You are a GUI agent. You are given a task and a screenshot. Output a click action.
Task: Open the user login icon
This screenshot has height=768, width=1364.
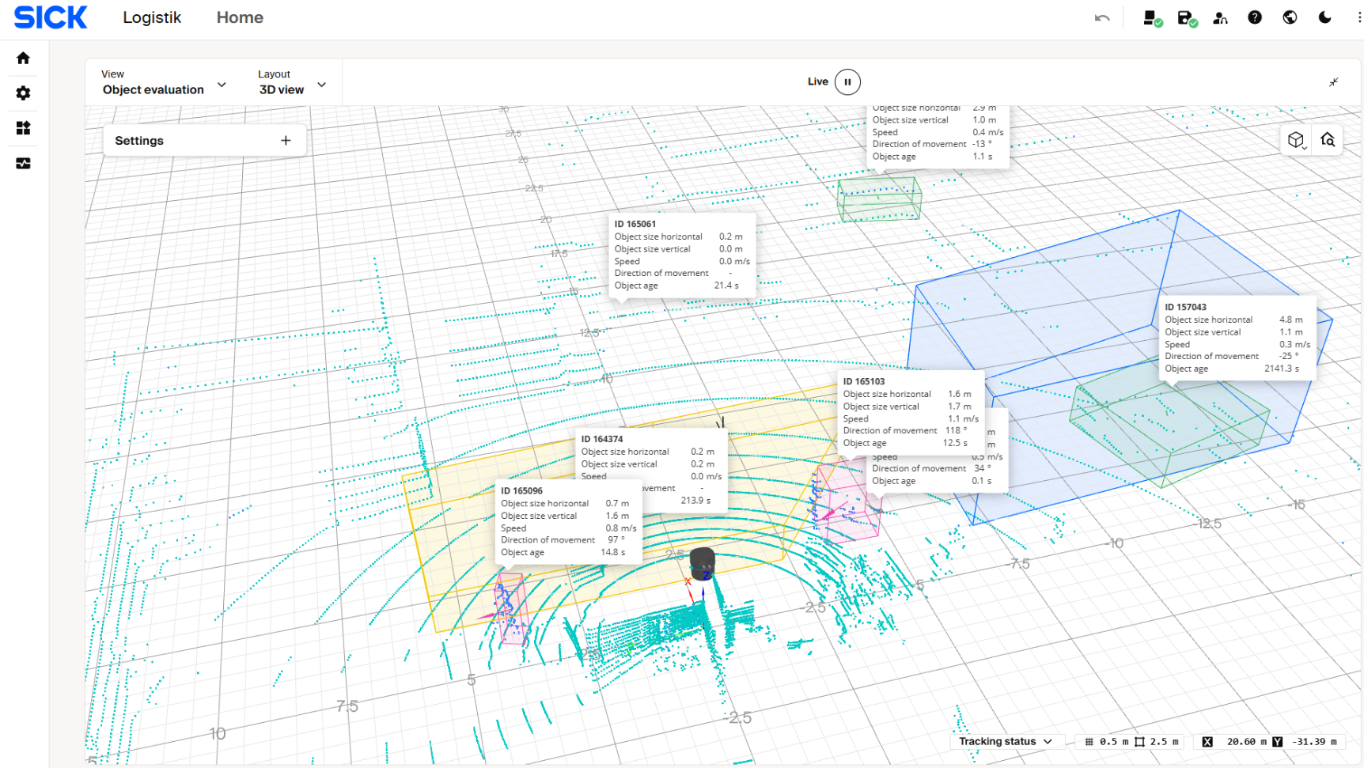[x=1220, y=18]
